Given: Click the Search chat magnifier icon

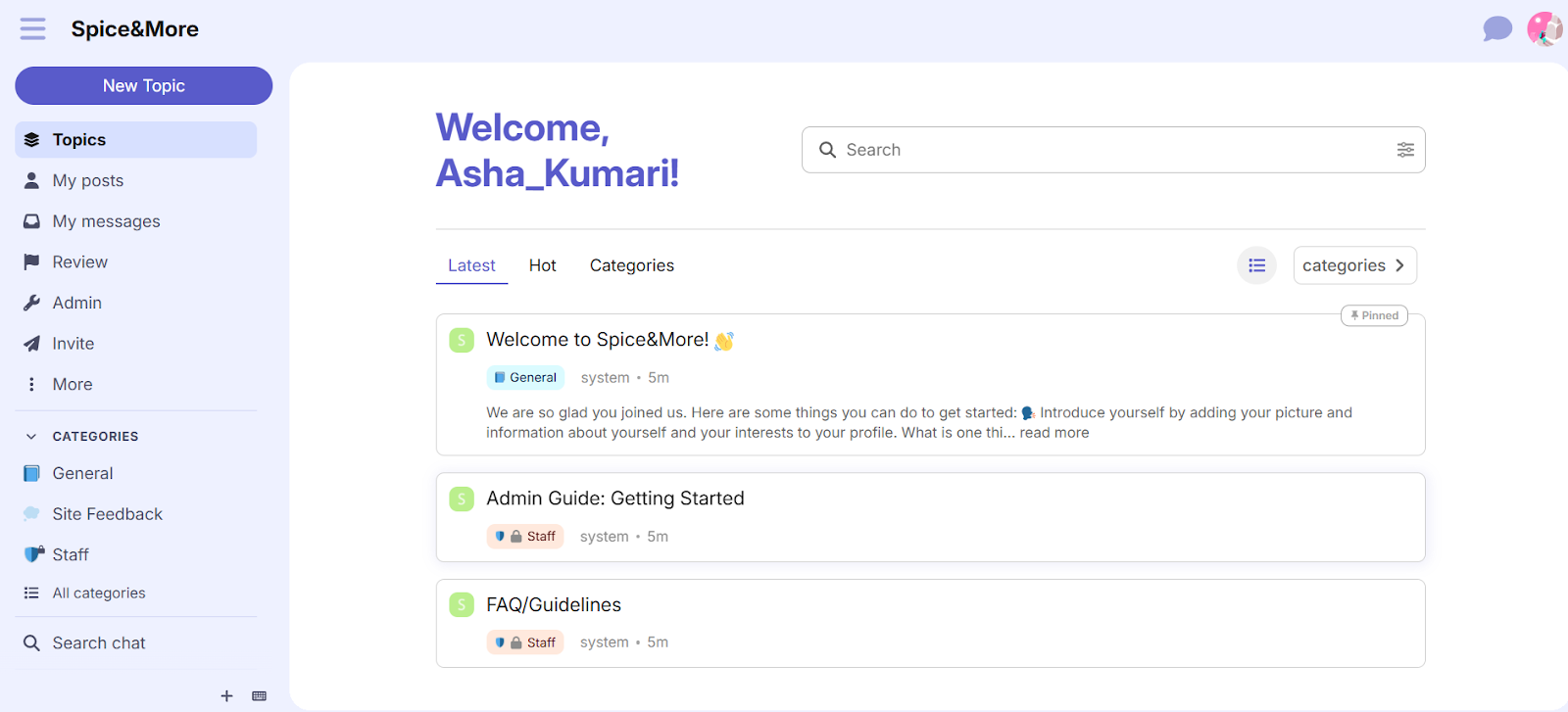Looking at the screenshot, I should tap(32, 643).
